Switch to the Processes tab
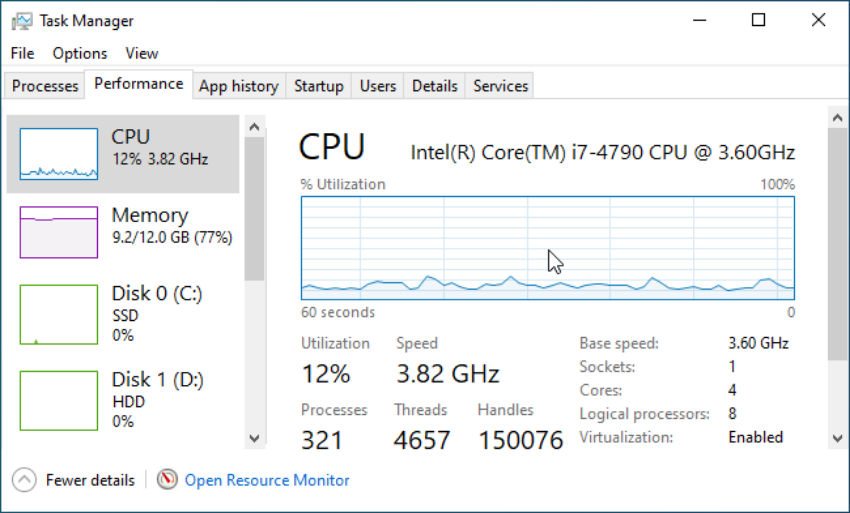 tap(45, 86)
